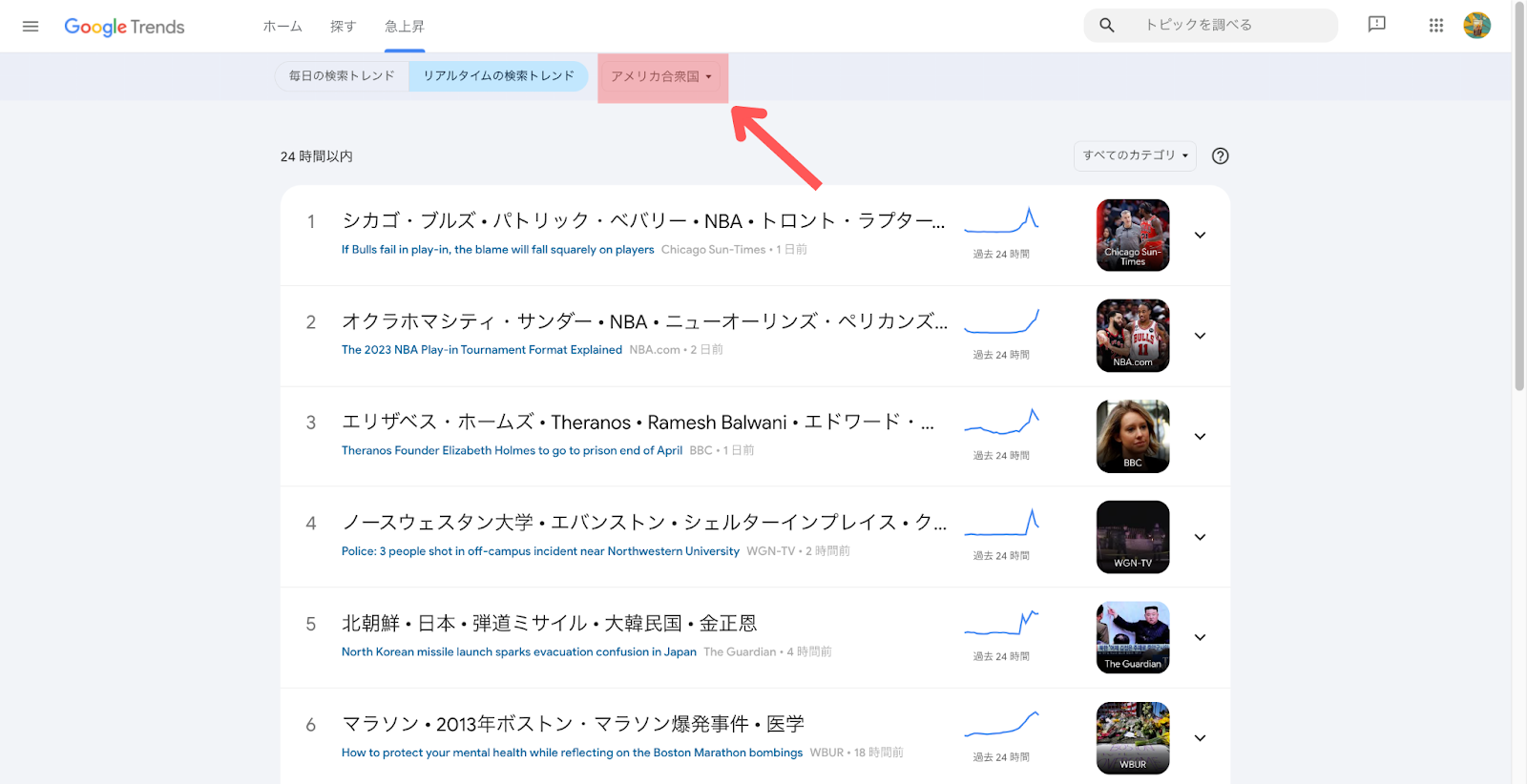Viewport: 1527px width, 784px height.
Task: Select リアルタイムの検索トレンド
Action: click(499, 76)
